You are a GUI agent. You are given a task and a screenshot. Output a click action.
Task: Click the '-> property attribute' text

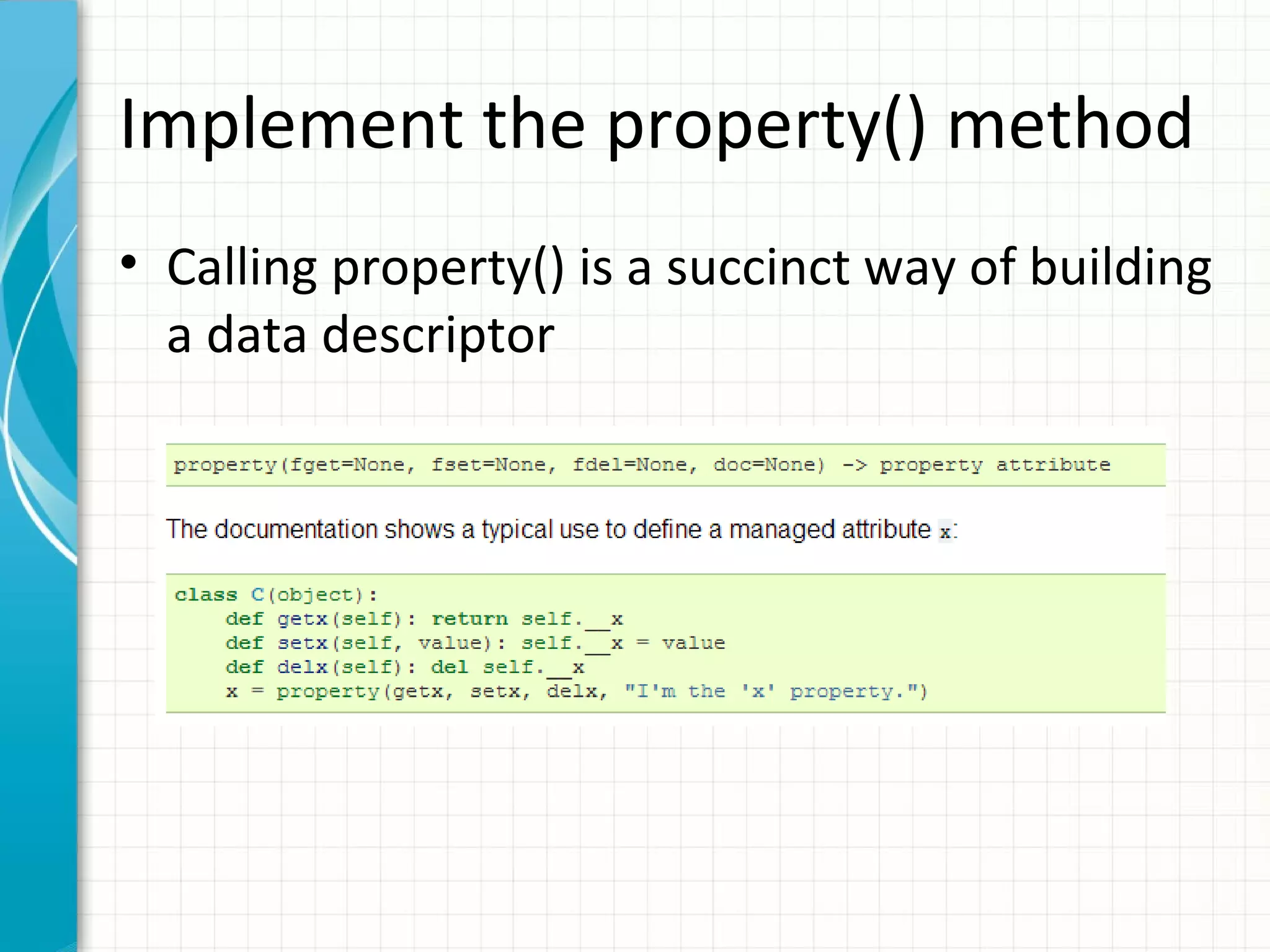pyautogui.click(x=976, y=465)
